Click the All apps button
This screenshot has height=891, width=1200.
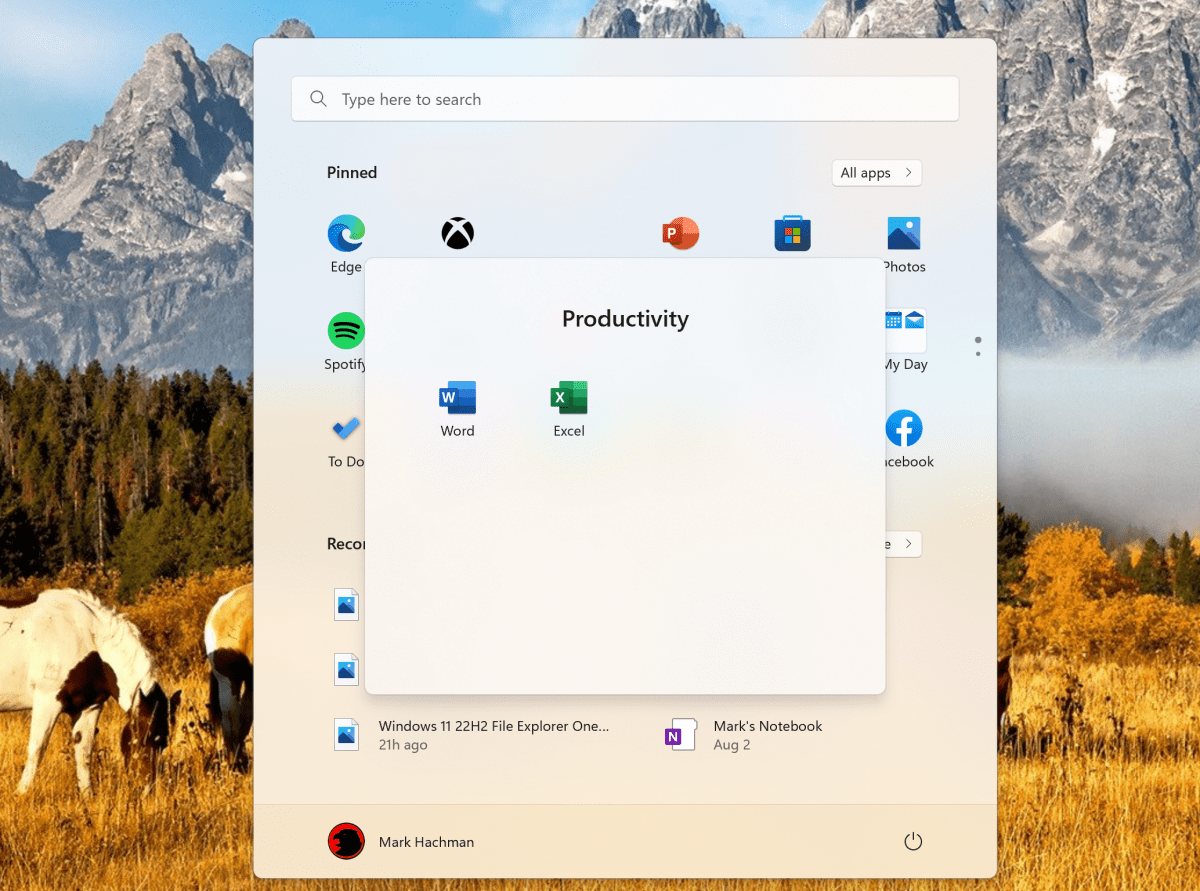coord(876,173)
